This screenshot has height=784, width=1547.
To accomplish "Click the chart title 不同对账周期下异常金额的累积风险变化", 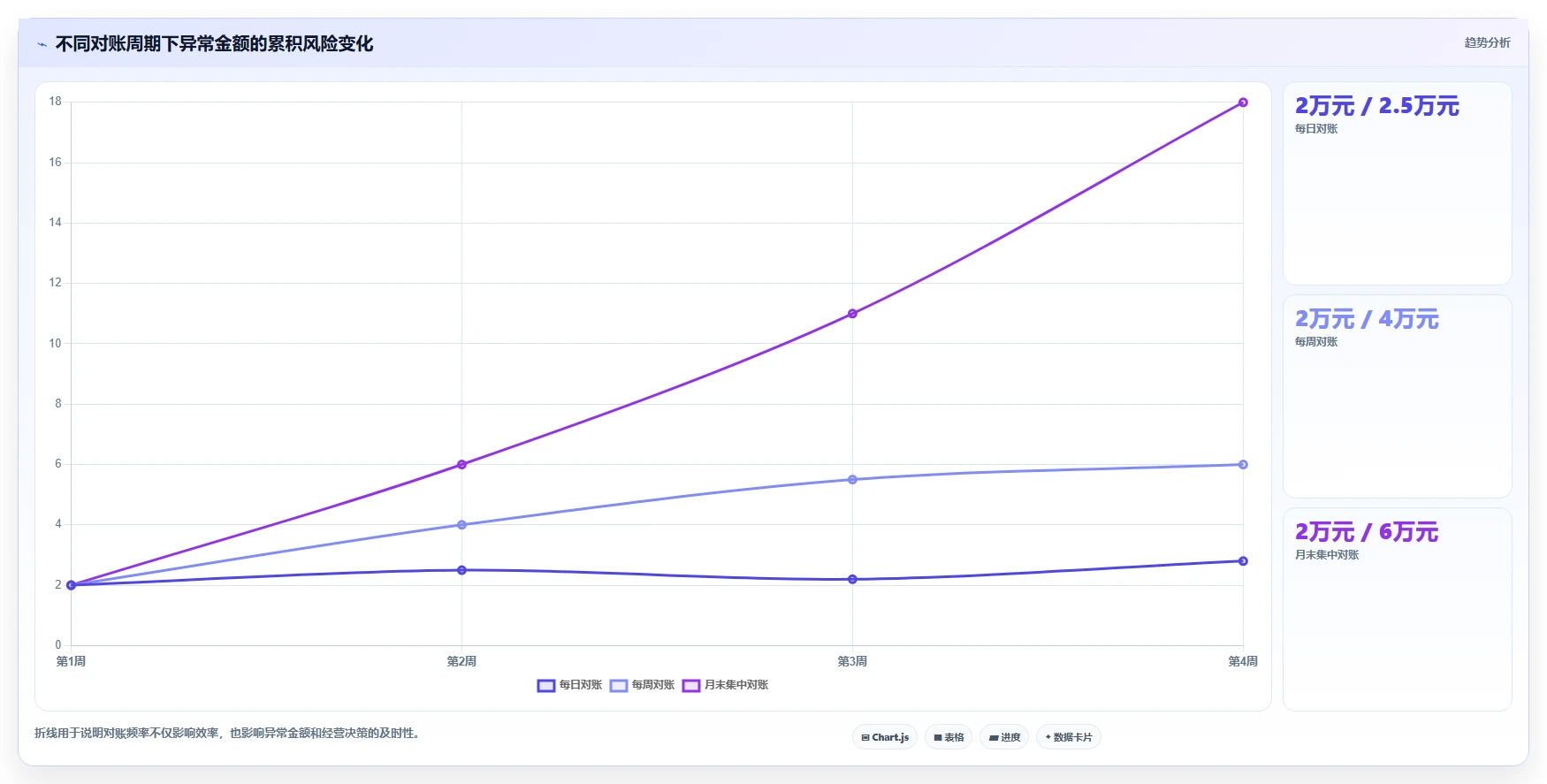I will (x=214, y=43).
